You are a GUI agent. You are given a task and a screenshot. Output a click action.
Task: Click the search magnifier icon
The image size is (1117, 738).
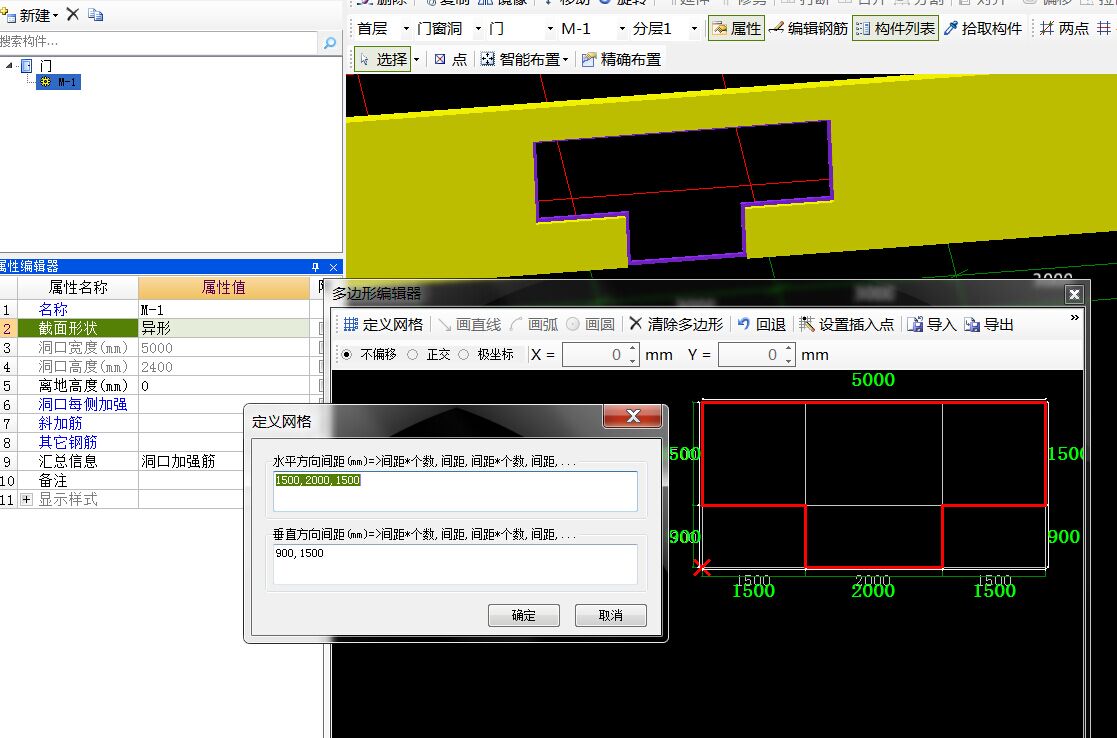pos(329,43)
